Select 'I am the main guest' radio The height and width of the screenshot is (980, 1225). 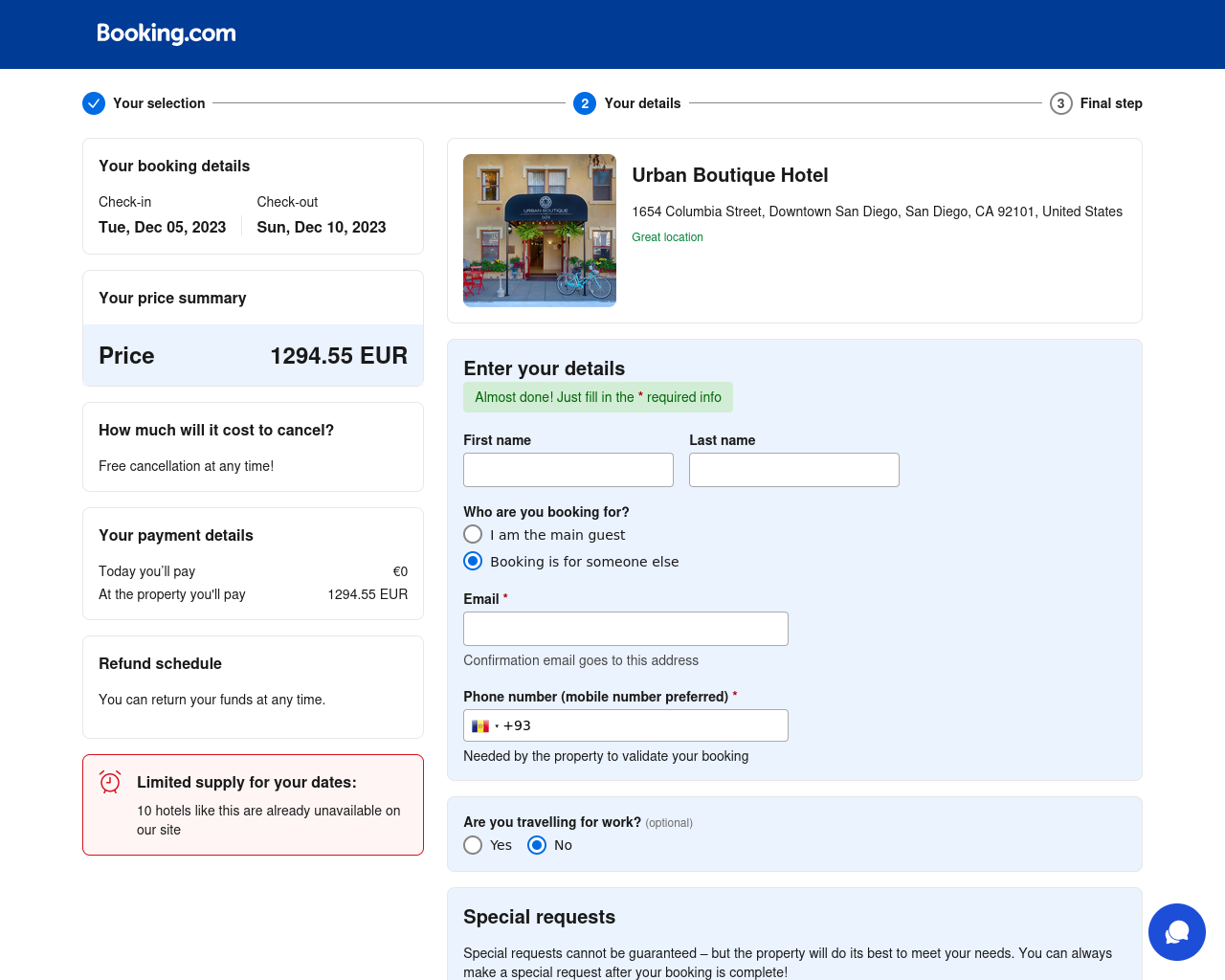[x=473, y=534]
